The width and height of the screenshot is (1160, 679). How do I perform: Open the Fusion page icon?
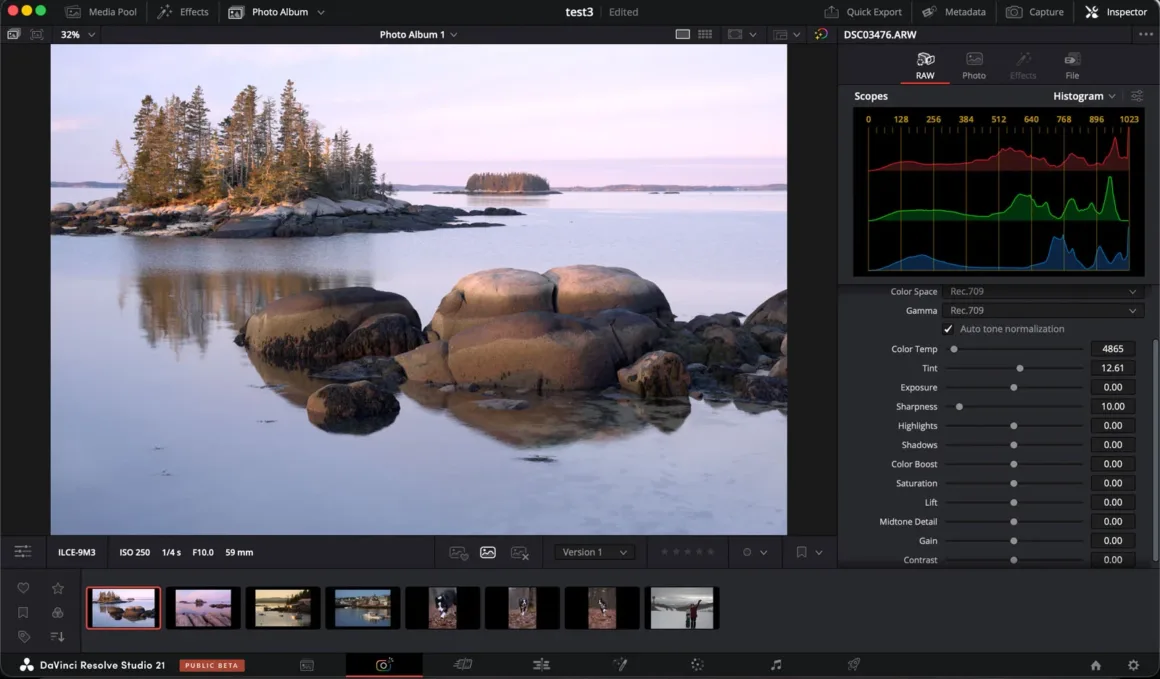tap(619, 665)
